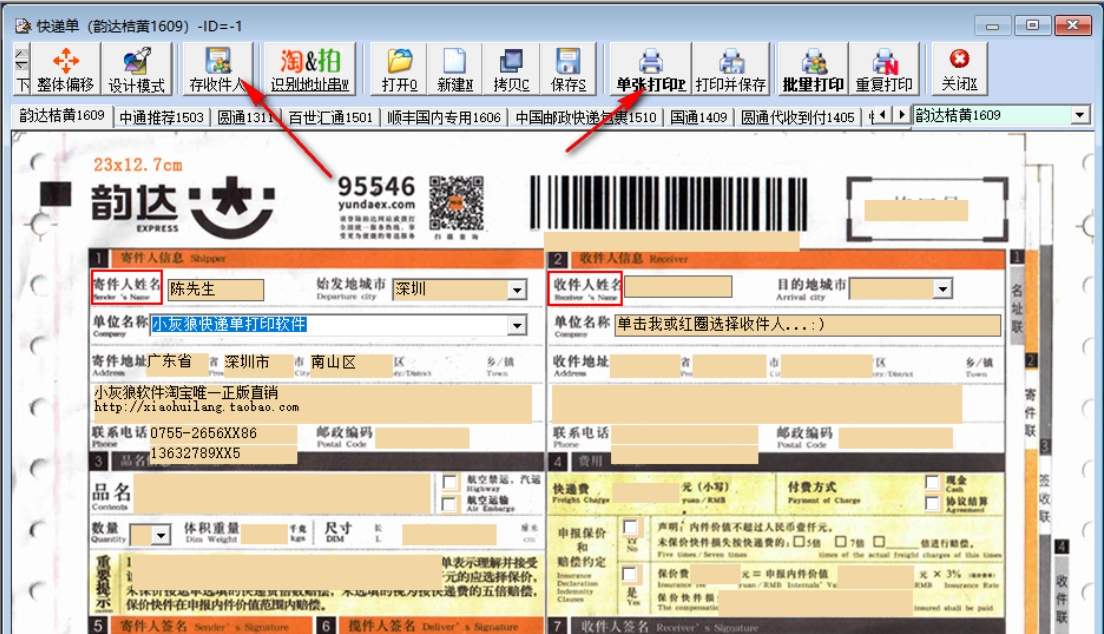The width and height of the screenshot is (1104, 634).
Task: Click the 打开 open folder icon
Action: (399, 70)
